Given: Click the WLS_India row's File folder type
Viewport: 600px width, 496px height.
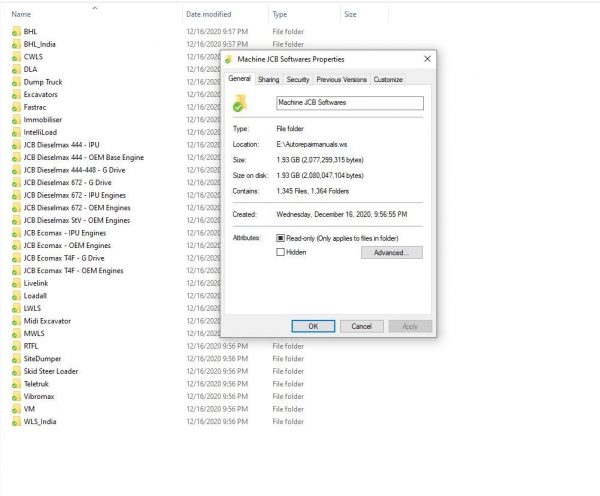Looking at the screenshot, I should [288, 422].
